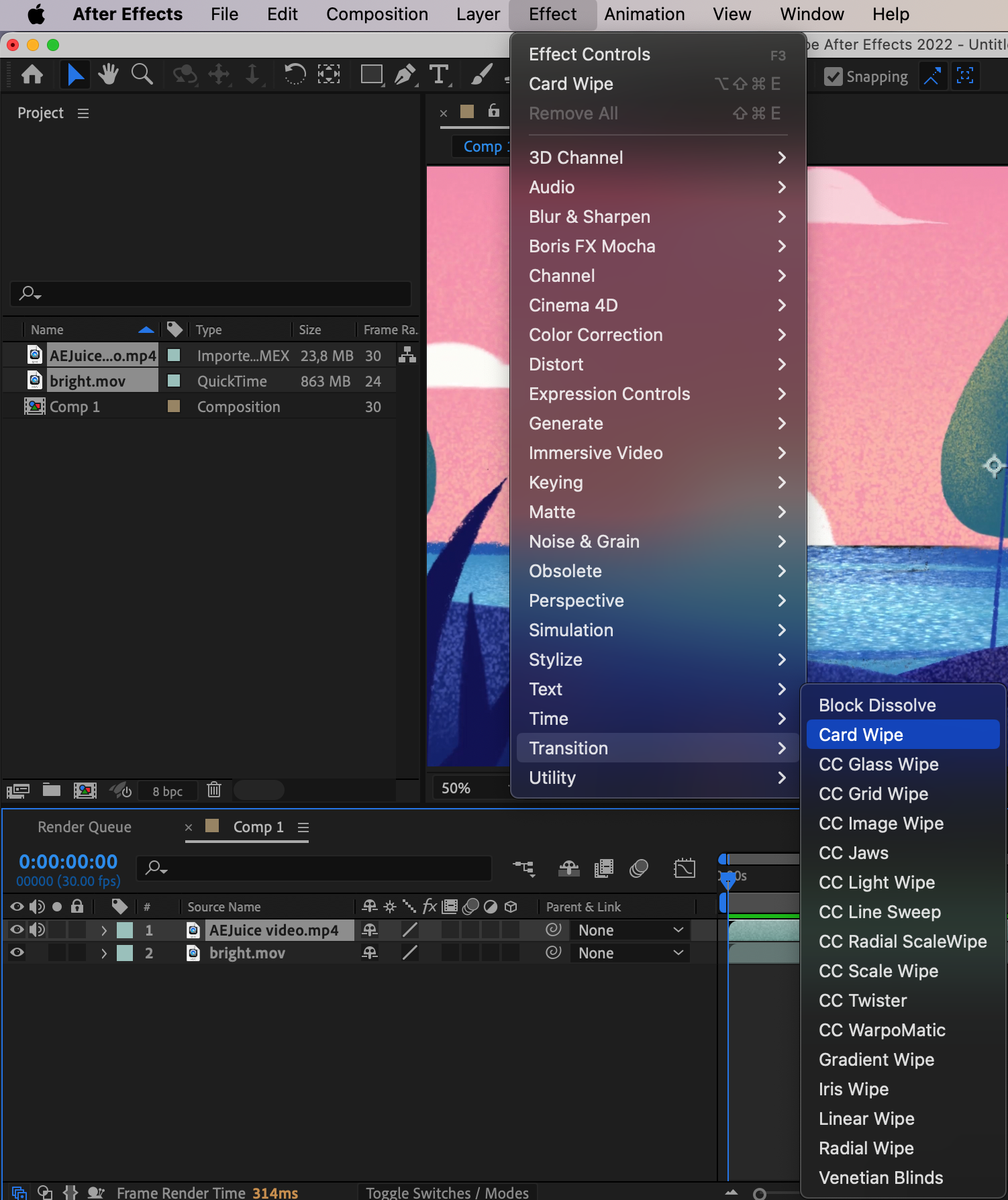The image size is (1008, 1200).
Task: Click the timeline layer search field
Action: pyautogui.click(x=314, y=868)
